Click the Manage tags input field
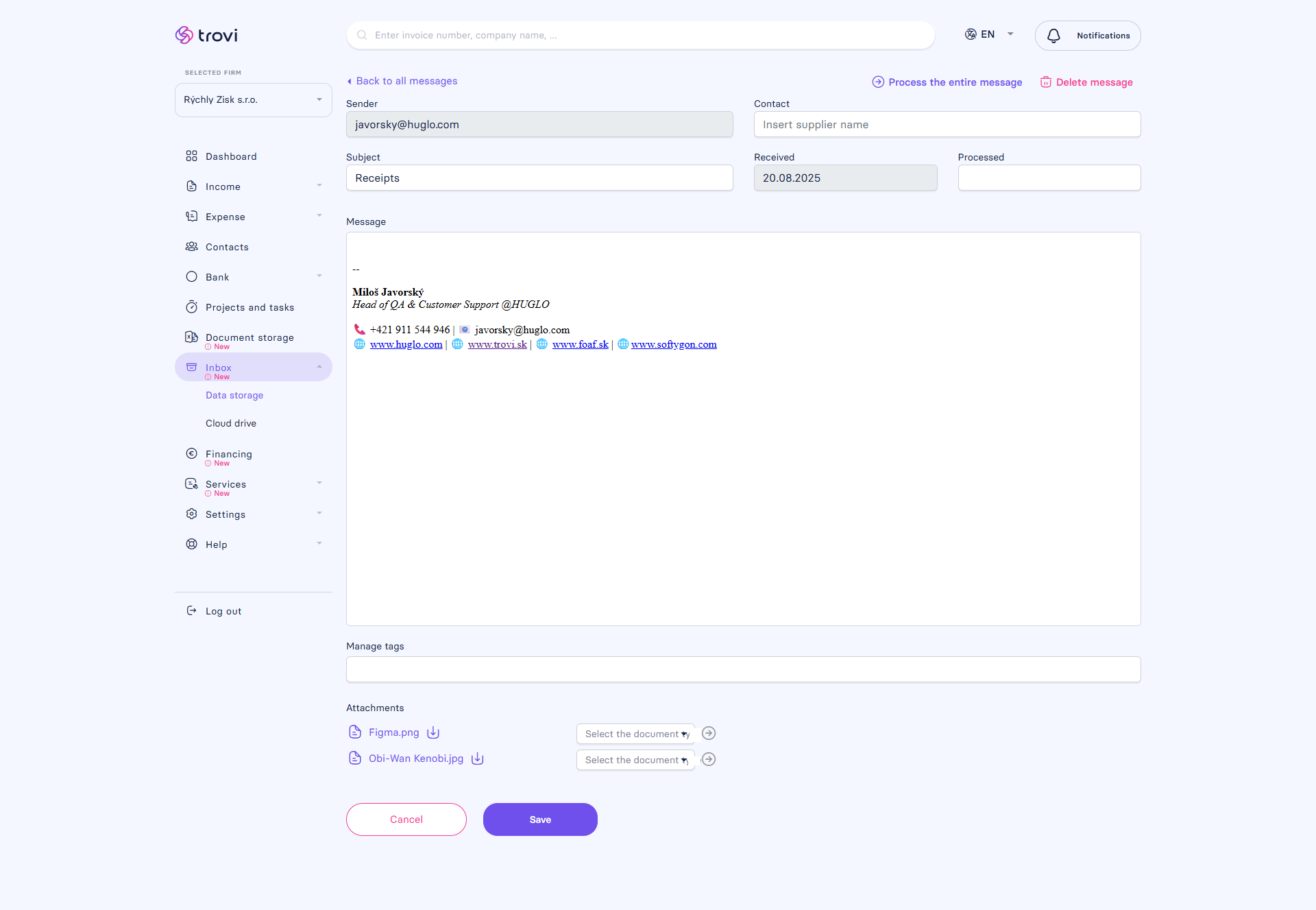 pyautogui.click(x=744, y=669)
